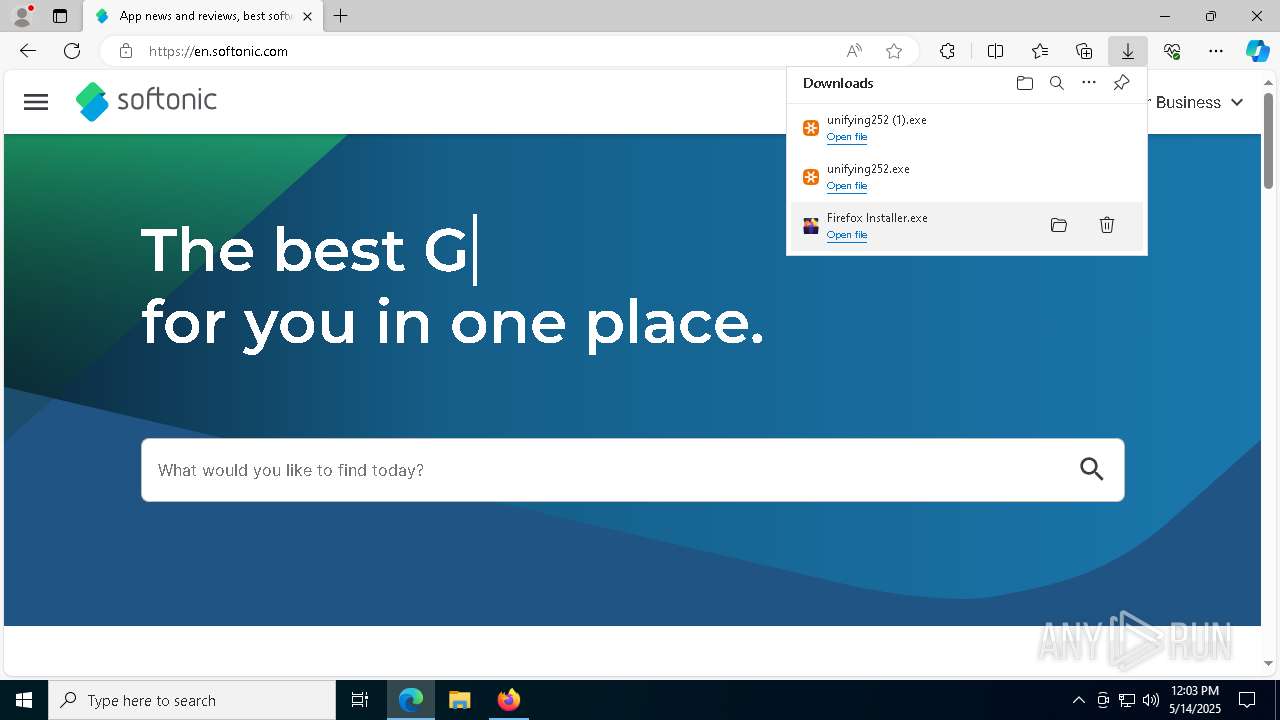Search downloads in Downloads panel
Screen dimensions: 1280x720
point(1057,83)
